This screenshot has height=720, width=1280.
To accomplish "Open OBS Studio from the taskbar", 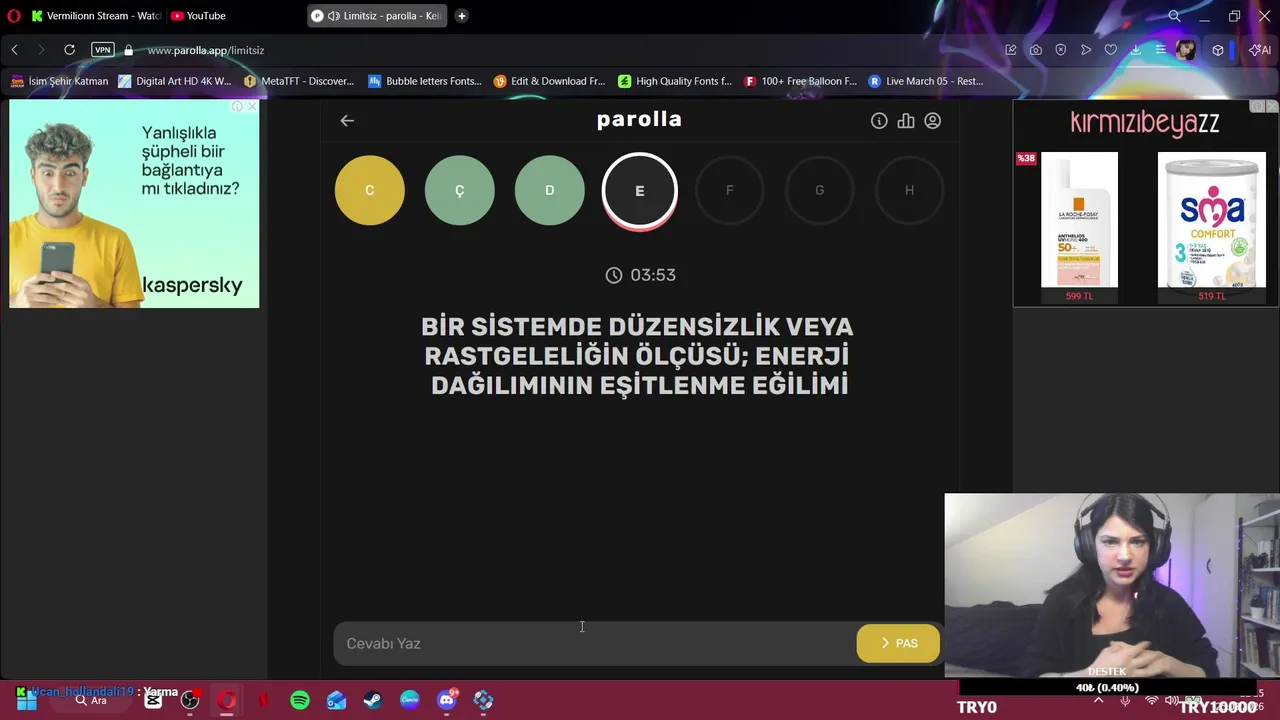I will tap(190, 701).
